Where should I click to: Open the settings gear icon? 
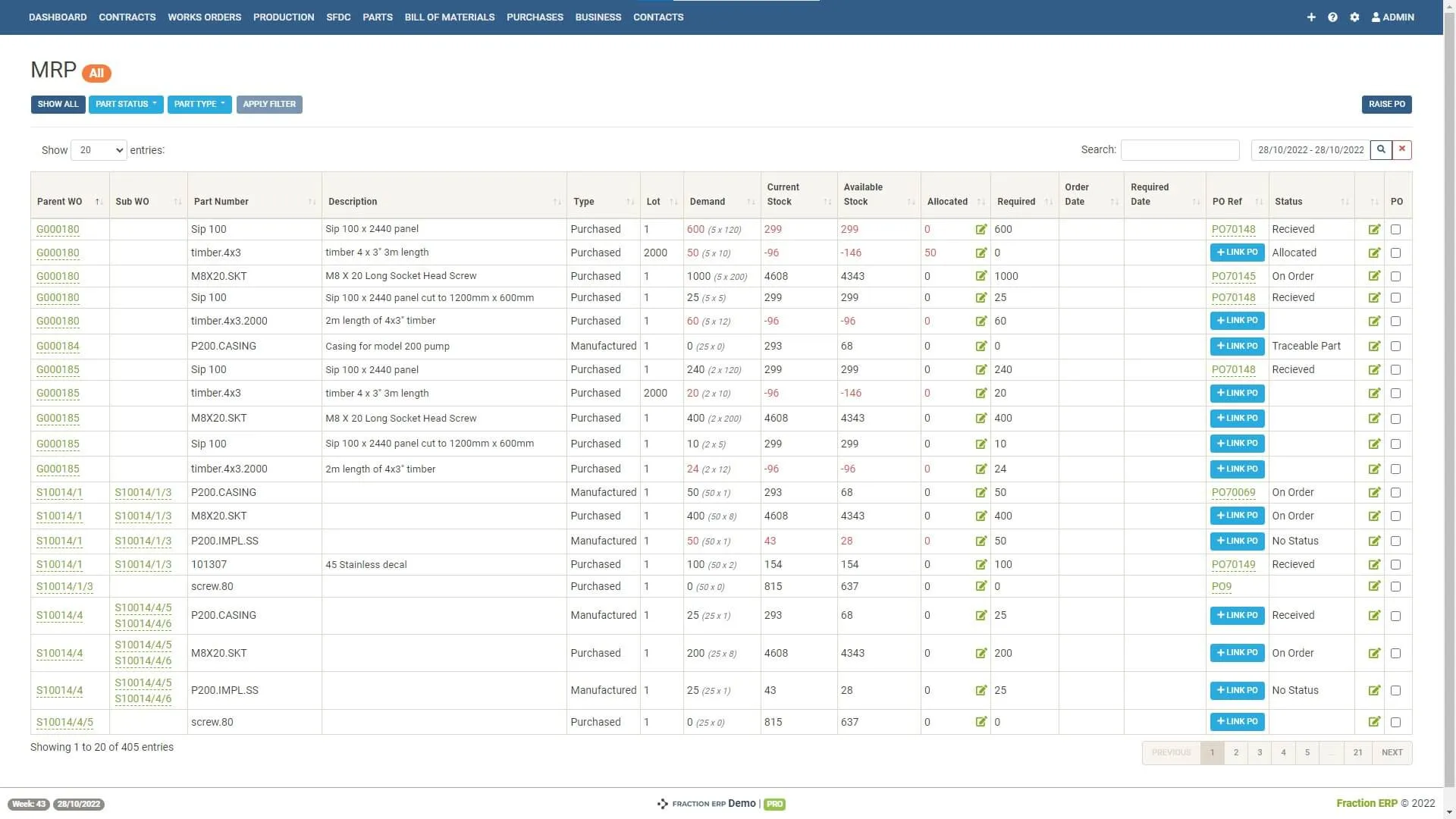1354,17
